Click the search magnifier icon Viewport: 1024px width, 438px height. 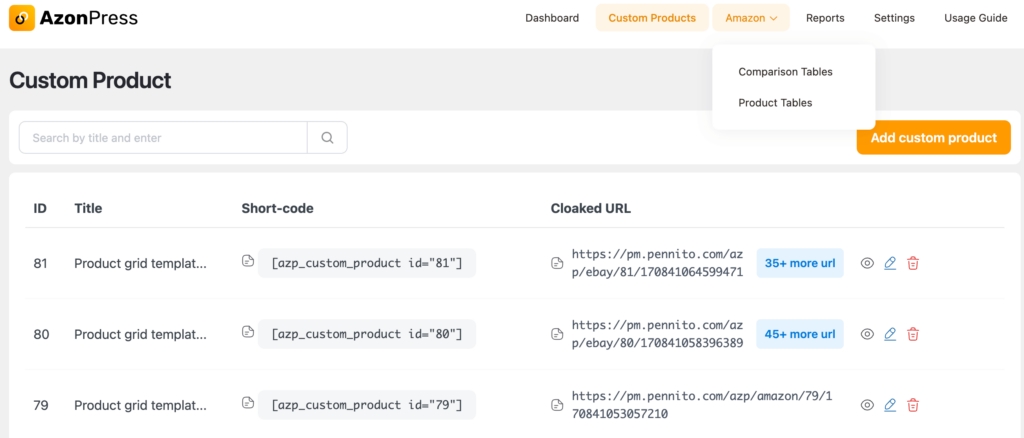(327, 138)
